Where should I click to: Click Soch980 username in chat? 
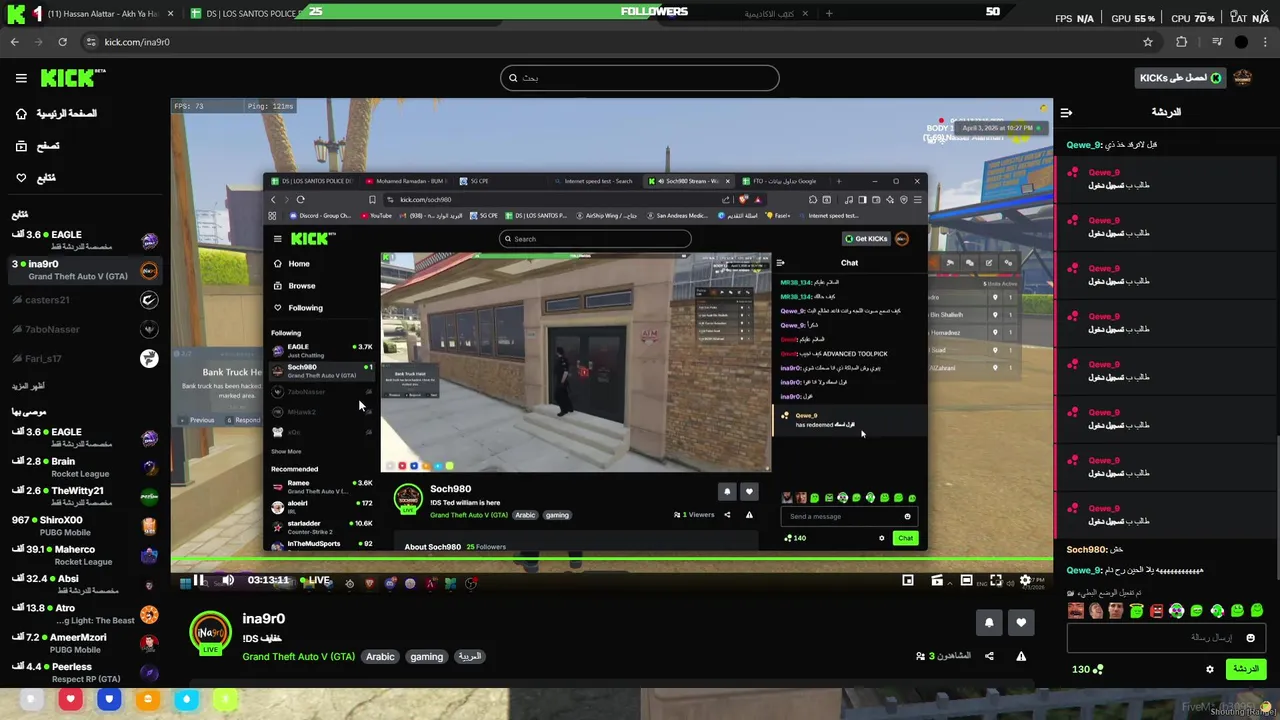pos(1086,550)
